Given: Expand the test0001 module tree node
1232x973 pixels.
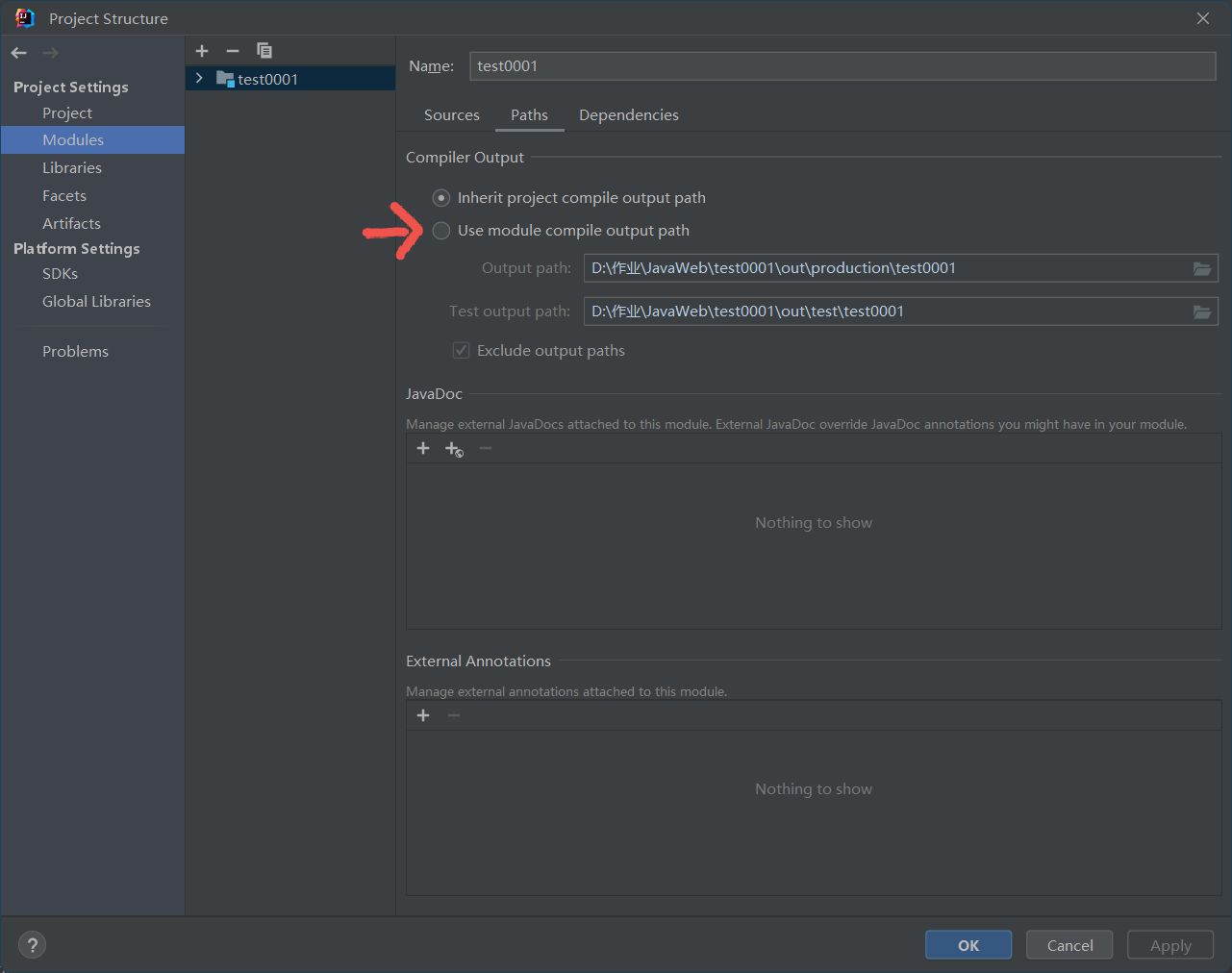Looking at the screenshot, I should tap(199, 78).
